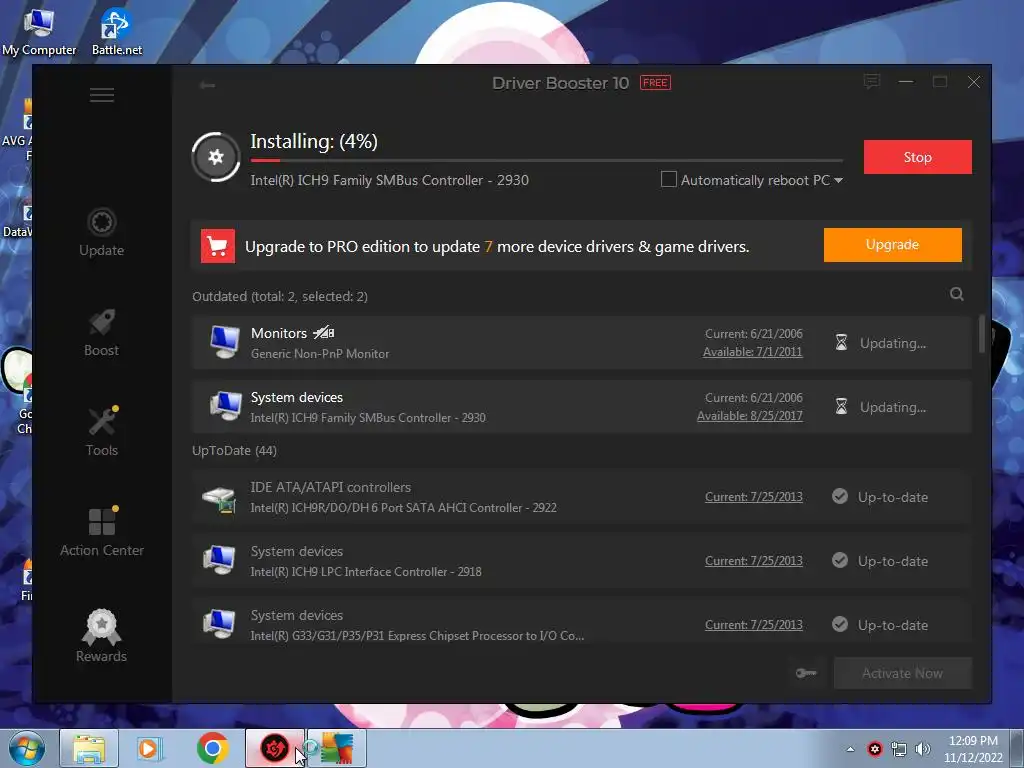Click the SMBus Controller device icon in list
1024x768 pixels.
pos(225,406)
